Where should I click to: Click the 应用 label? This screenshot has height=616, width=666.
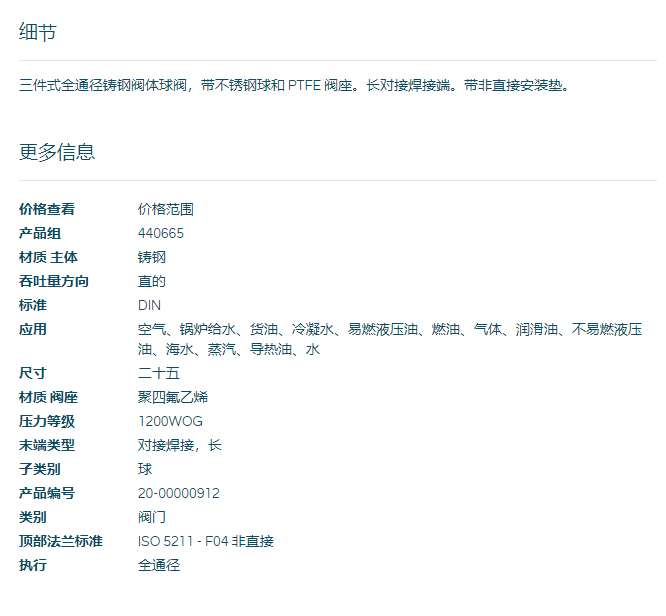pos(33,329)
